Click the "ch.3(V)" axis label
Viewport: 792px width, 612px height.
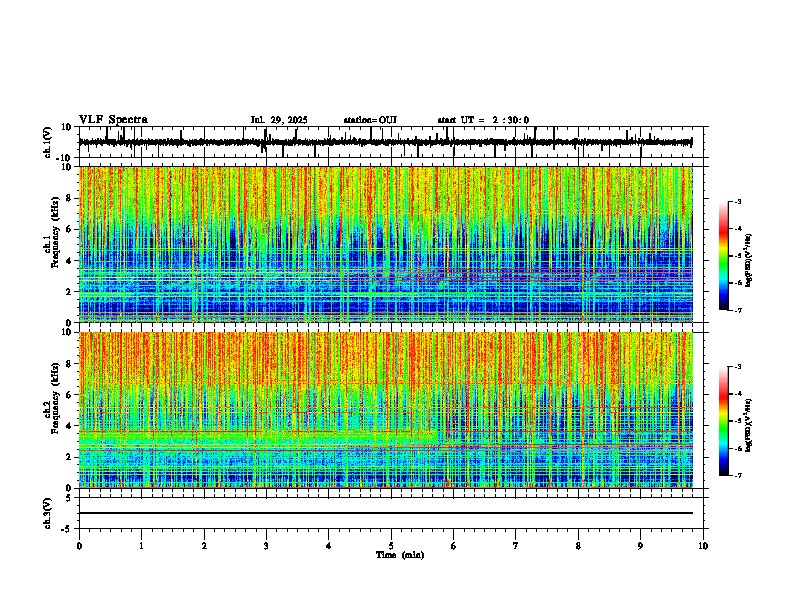(x=48, y=513)
